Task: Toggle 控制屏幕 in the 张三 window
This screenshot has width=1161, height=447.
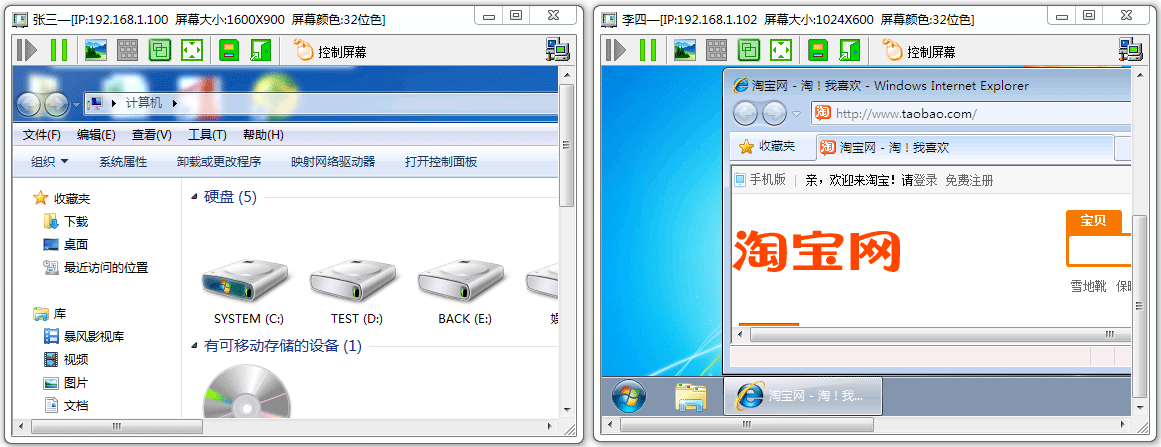Action: tap(330, 51)
